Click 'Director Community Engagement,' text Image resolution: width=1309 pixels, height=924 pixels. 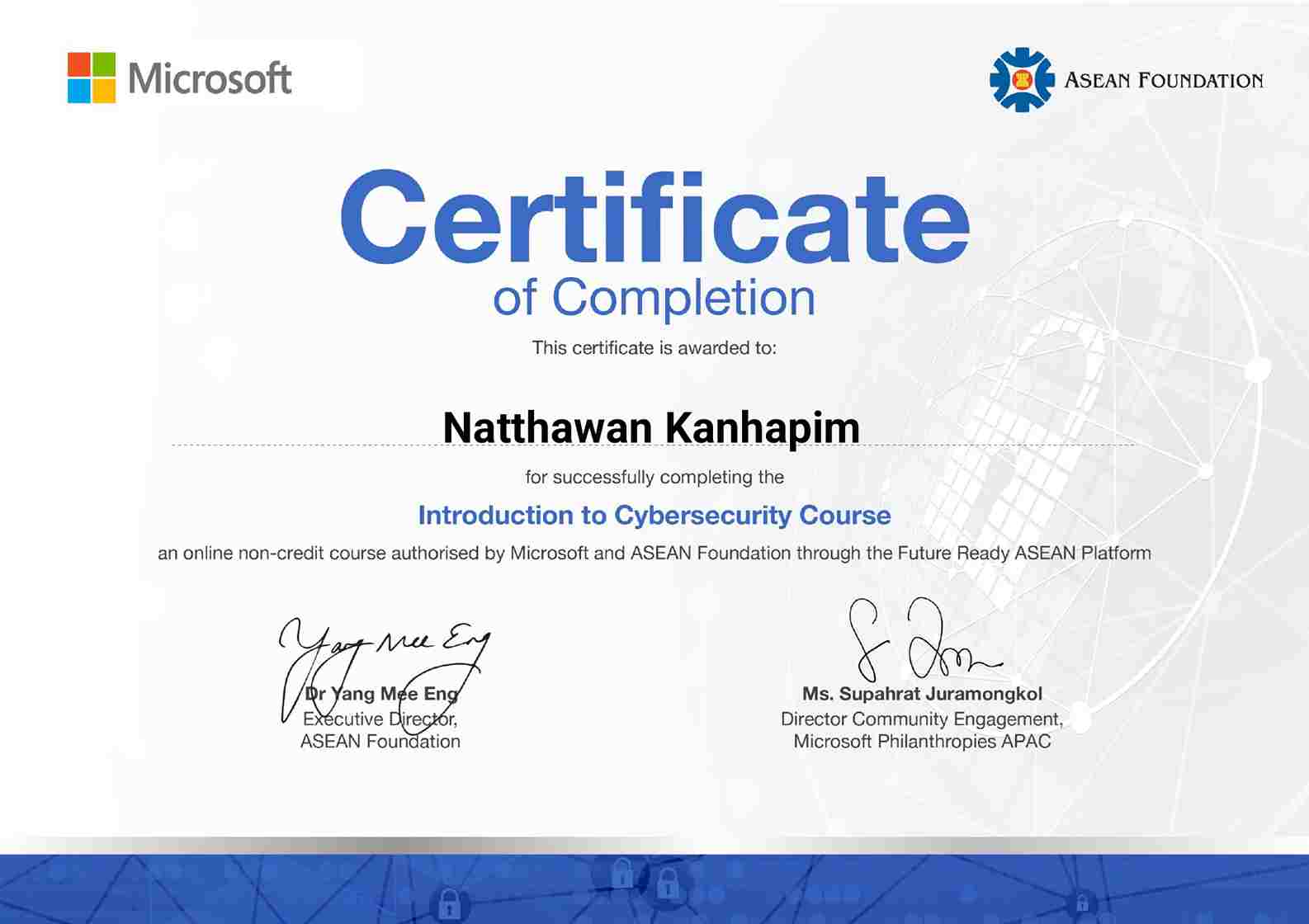coord(922,719)
